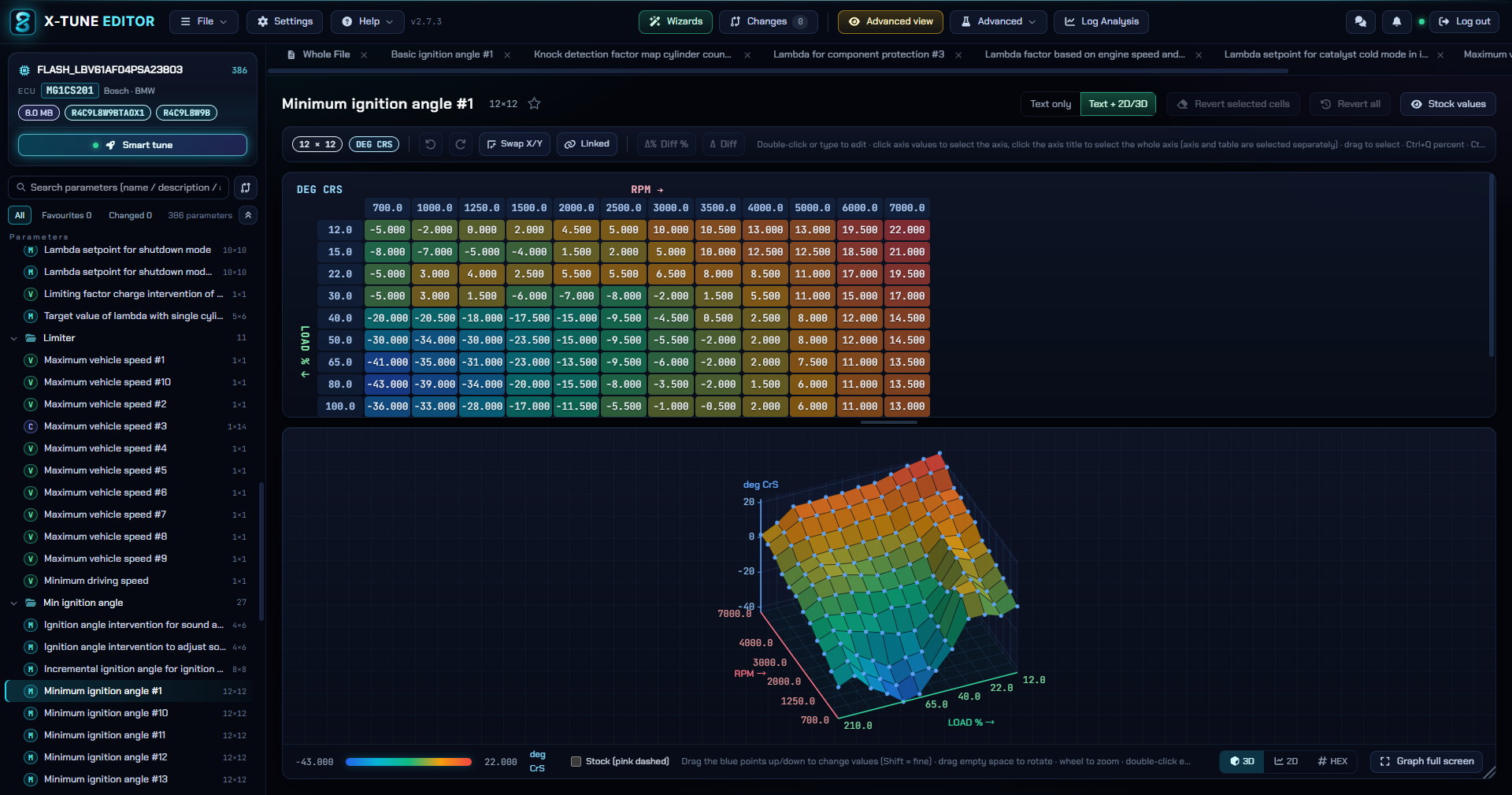
Task: Close the Whole File tab
Action: pyautogui.click(x=364, y=55)
